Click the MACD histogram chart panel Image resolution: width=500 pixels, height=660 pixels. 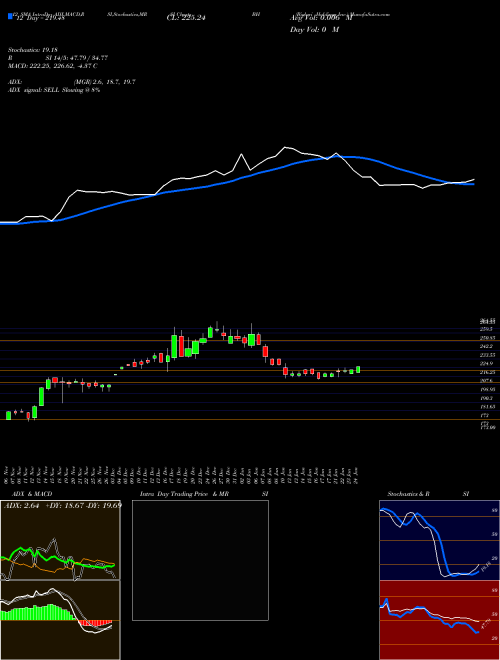coord(60,620)
